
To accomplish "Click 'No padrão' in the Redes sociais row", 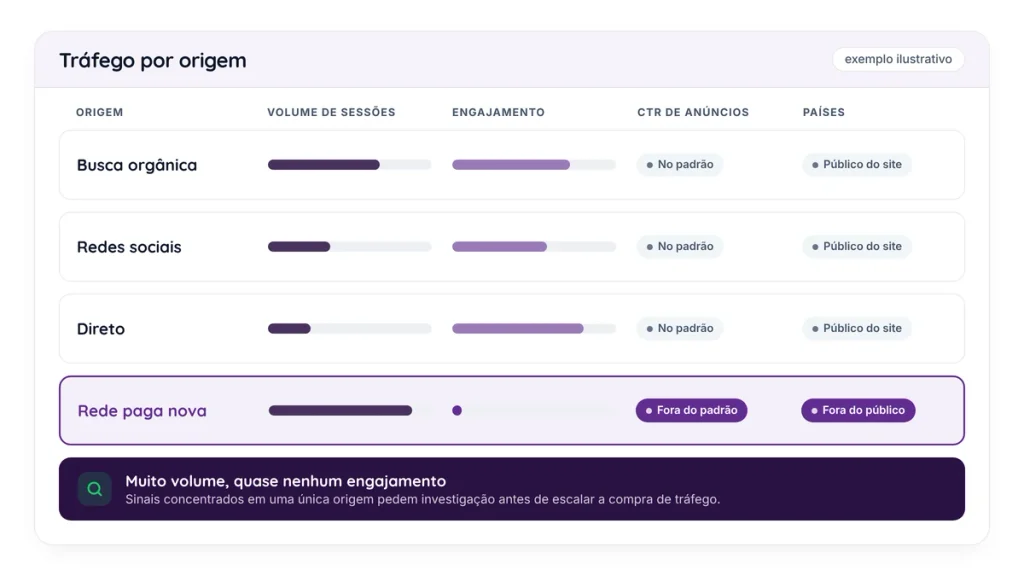I will coord(680,246).
